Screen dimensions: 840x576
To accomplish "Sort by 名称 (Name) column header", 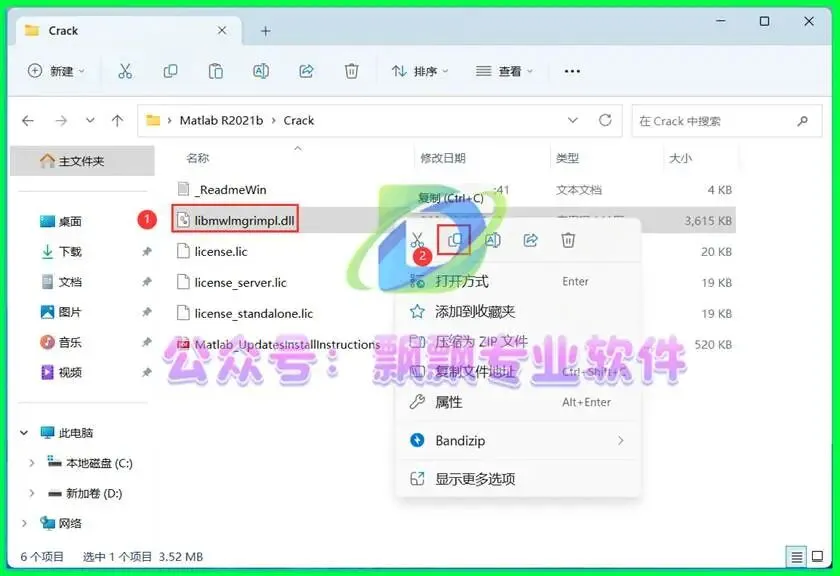I will coord(198,158).
